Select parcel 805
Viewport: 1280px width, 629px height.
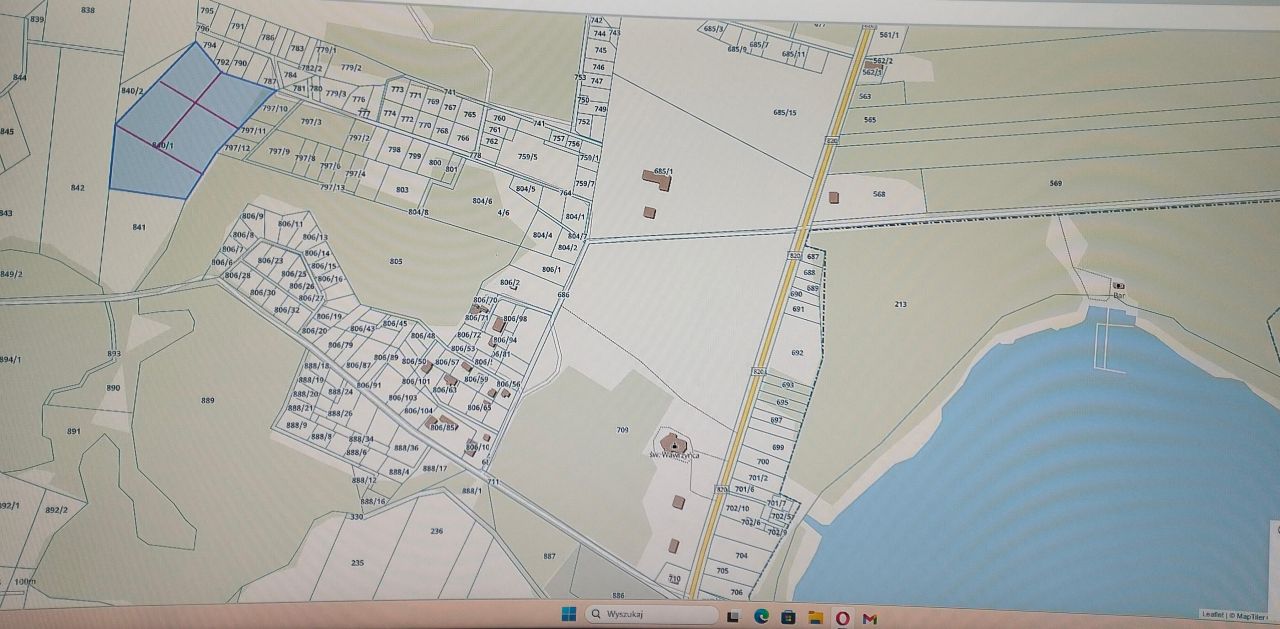pyautogui.click(x=396, y=261)
